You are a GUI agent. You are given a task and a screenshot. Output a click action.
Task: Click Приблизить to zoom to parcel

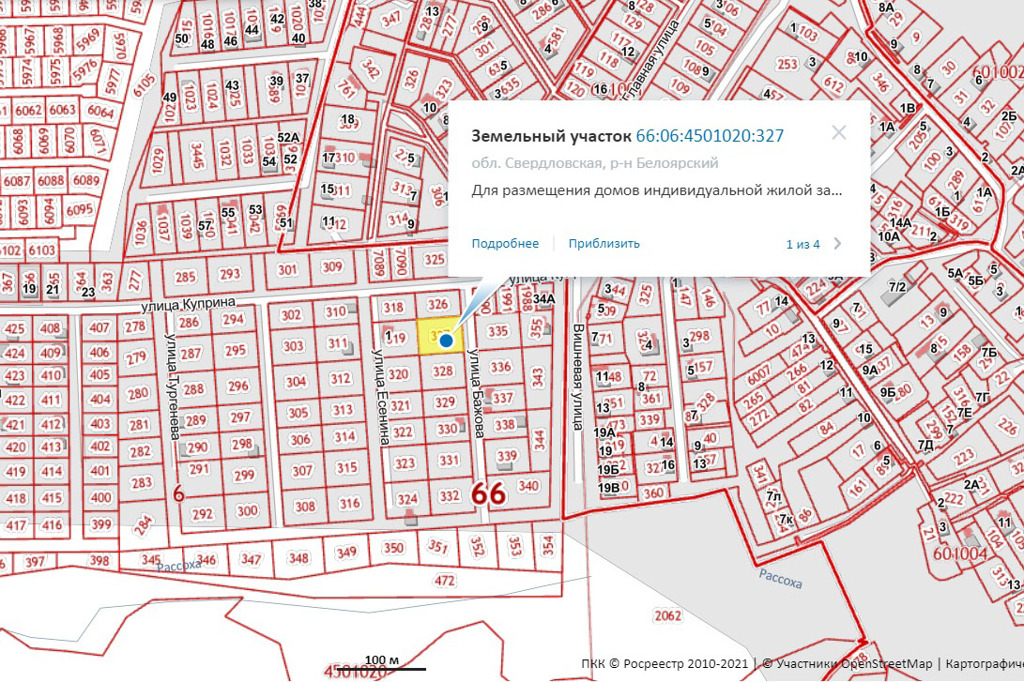tap(604, 243)
